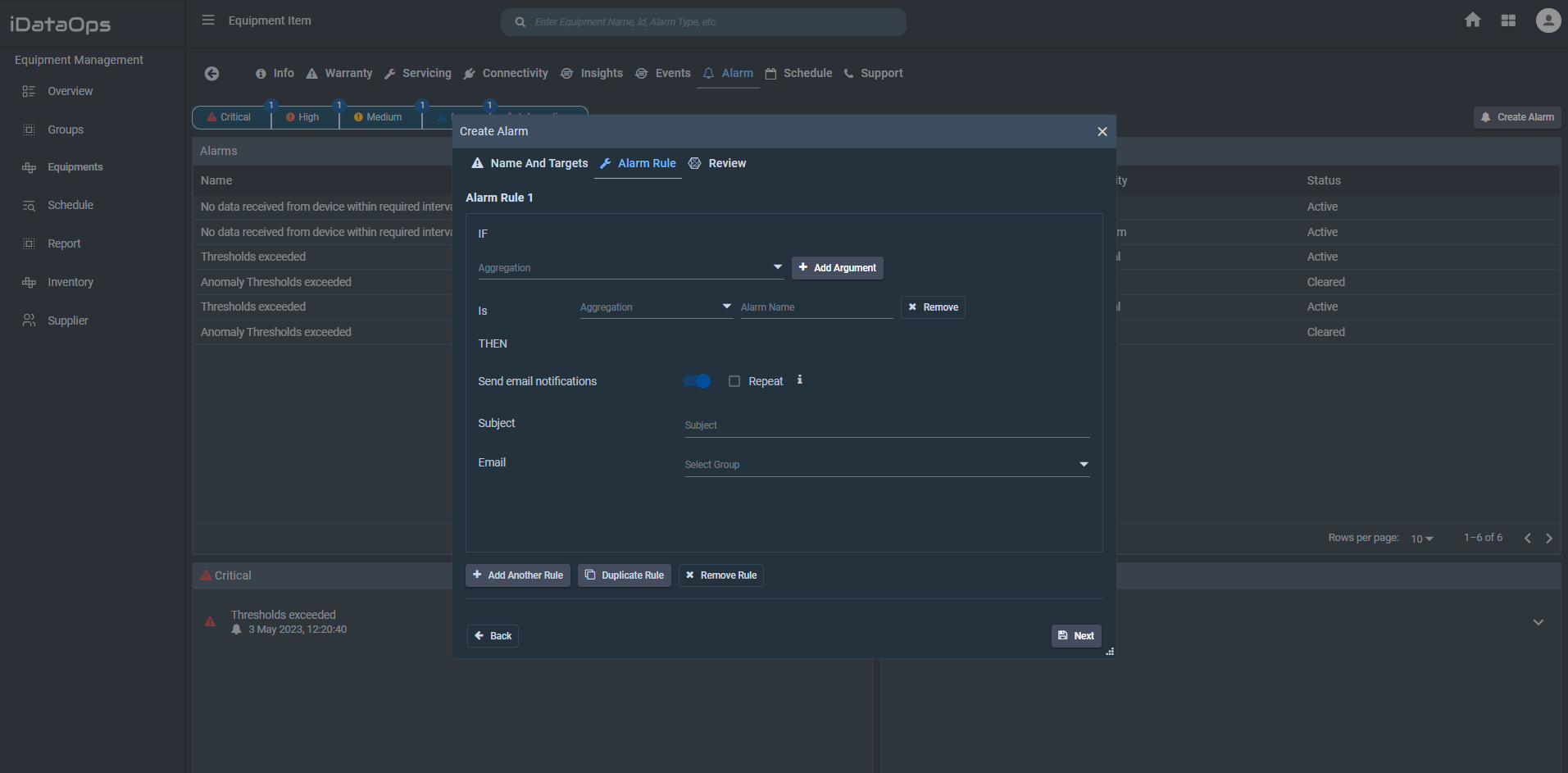Open the Email Select Group dropdown
The width and height of the screenshot is (1568, 773).
(886, 465)
